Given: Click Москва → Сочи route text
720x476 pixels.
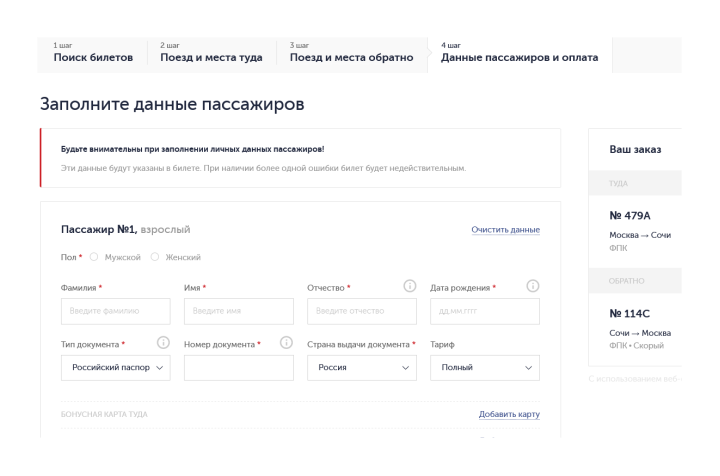Looking at the screenshot, I should [x=640, y=235].
